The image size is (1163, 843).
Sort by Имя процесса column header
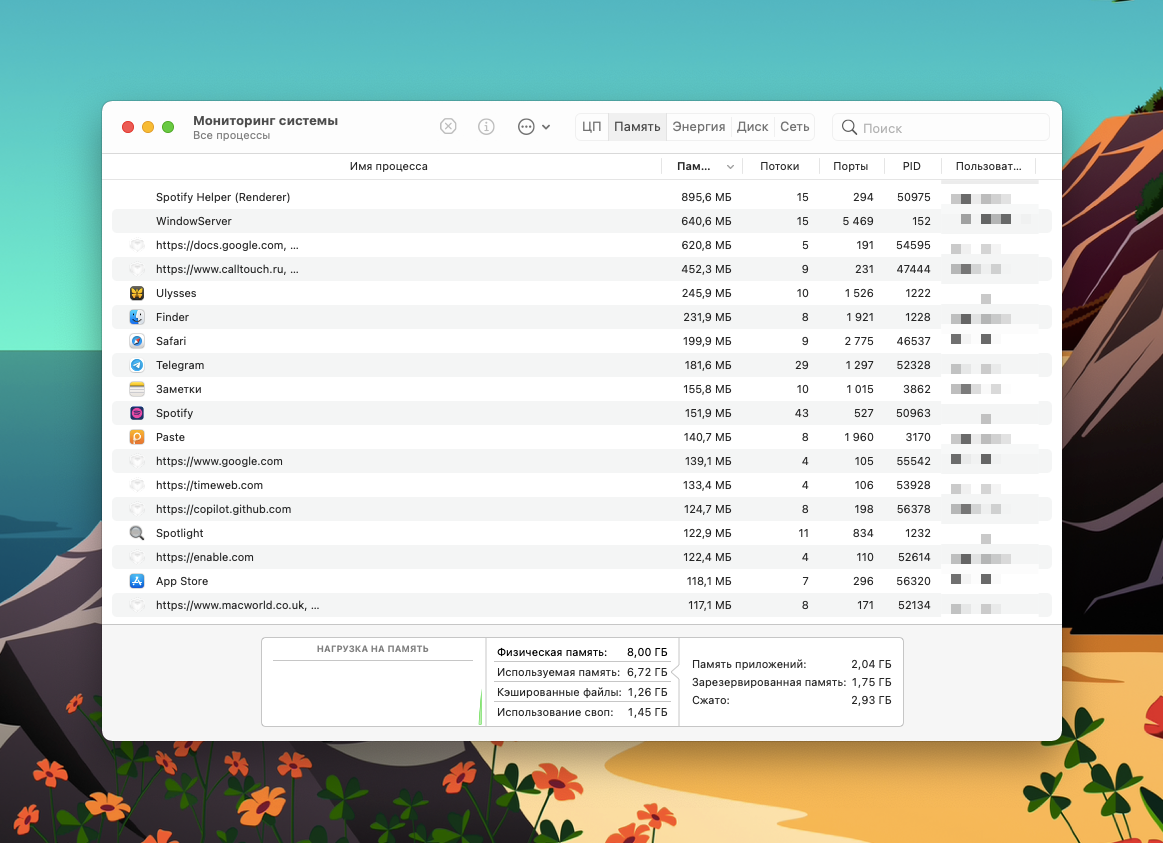pyautogui.click(x=389, y=166)
